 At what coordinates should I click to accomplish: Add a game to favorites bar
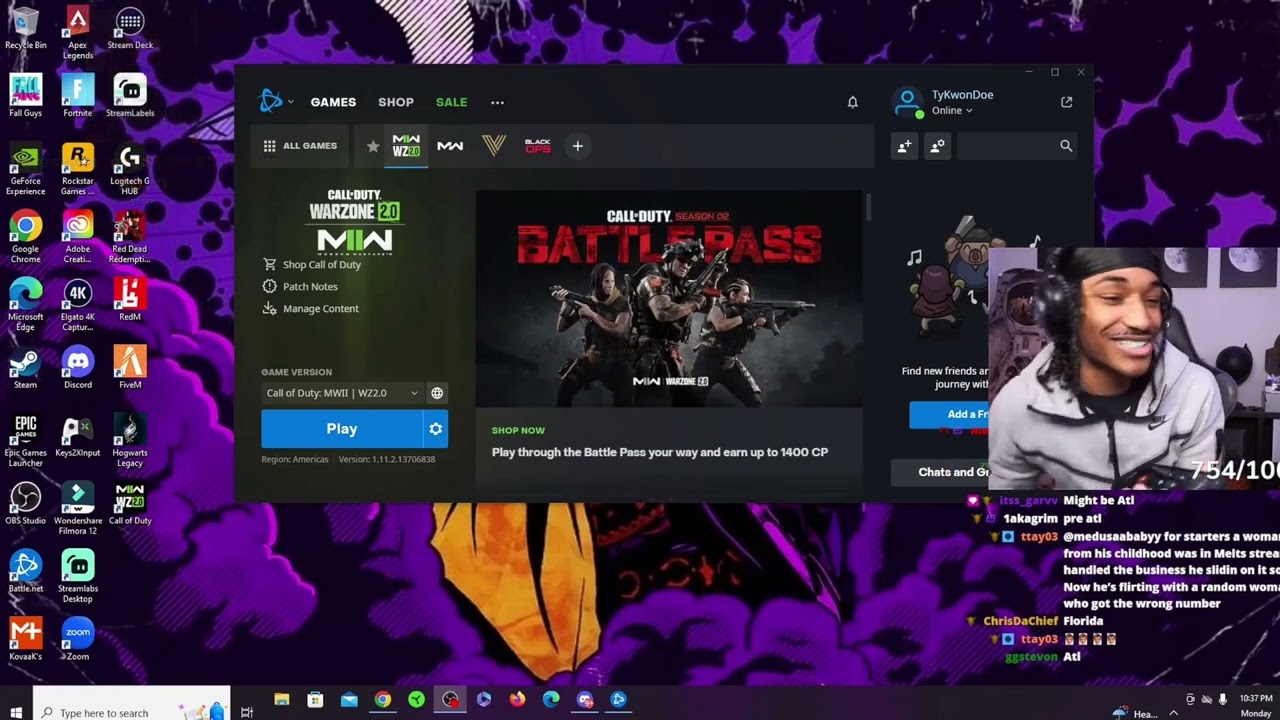pos(577,146)
